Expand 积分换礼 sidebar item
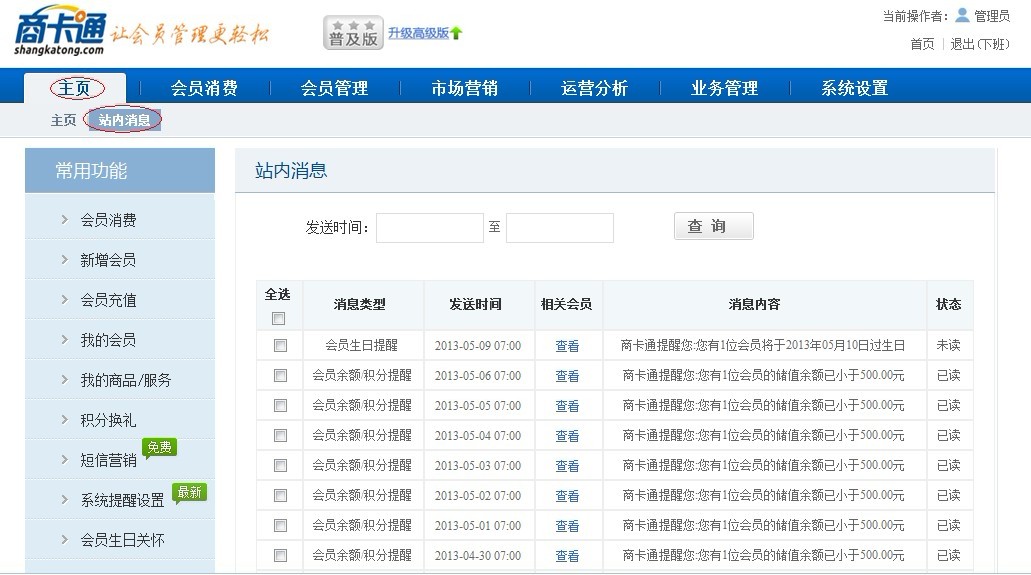This screenshot has width=1031, height=575. [108, 420]
